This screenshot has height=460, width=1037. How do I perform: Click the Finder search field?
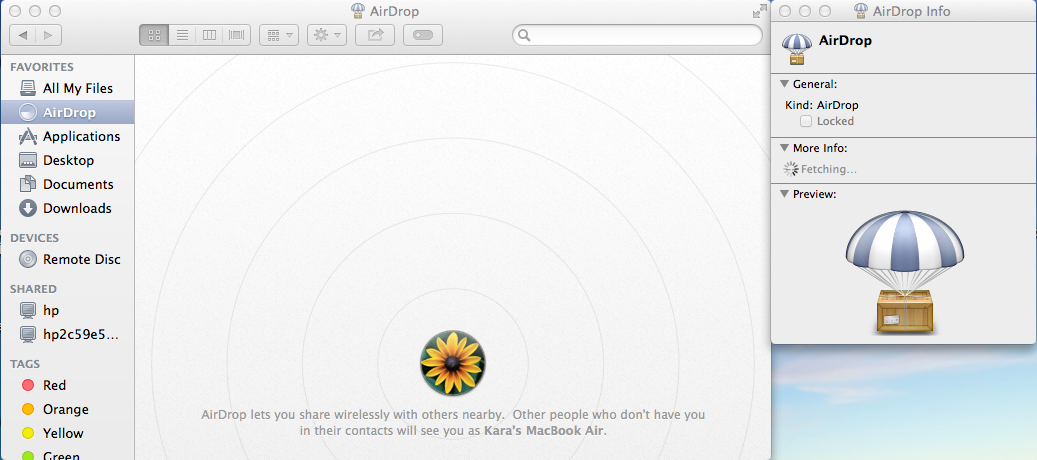[638, 35]
